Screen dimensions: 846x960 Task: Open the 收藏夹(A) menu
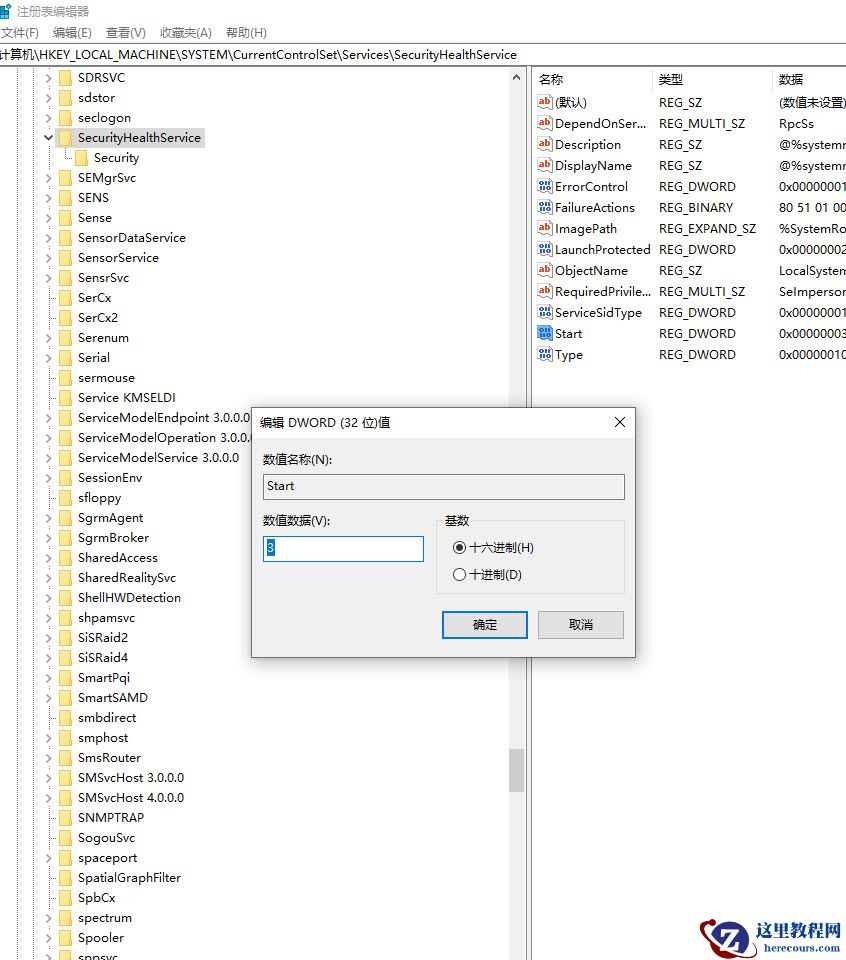(x=185, y=32)
